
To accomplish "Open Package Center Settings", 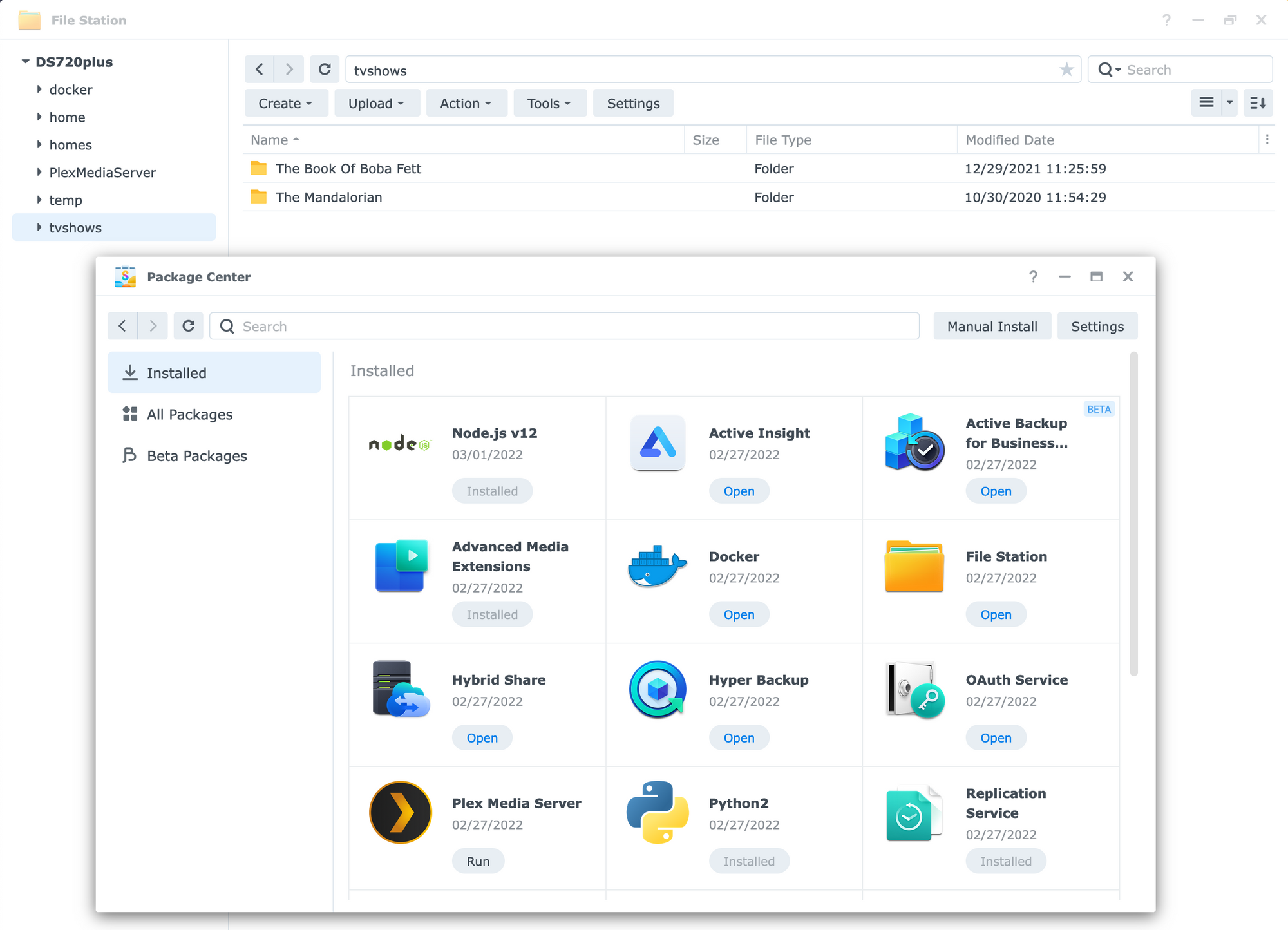I will [1097, 326].
